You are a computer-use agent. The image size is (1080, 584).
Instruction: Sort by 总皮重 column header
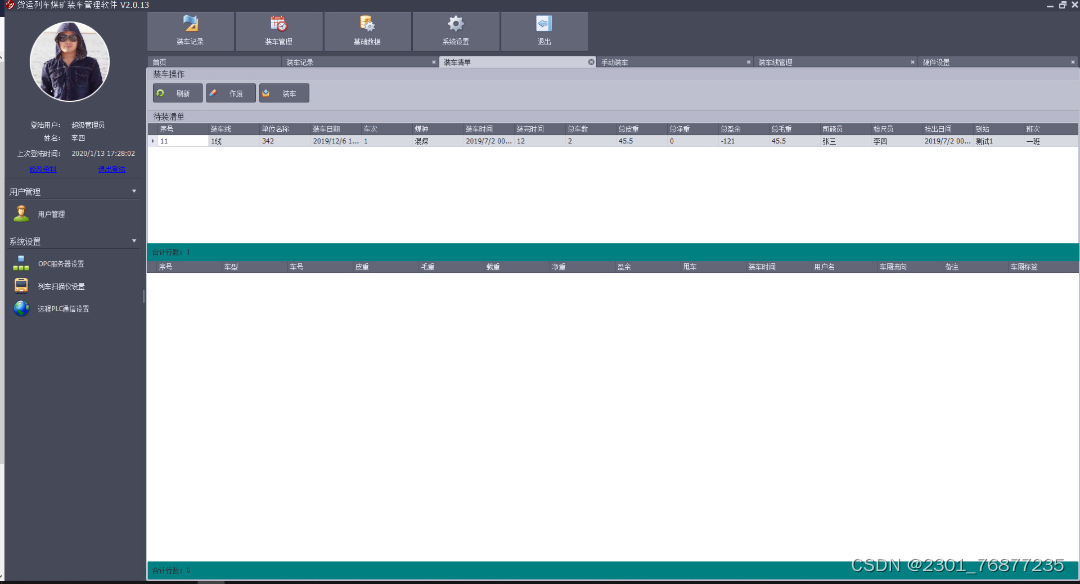pyautogui.click(x=641, y=129)
